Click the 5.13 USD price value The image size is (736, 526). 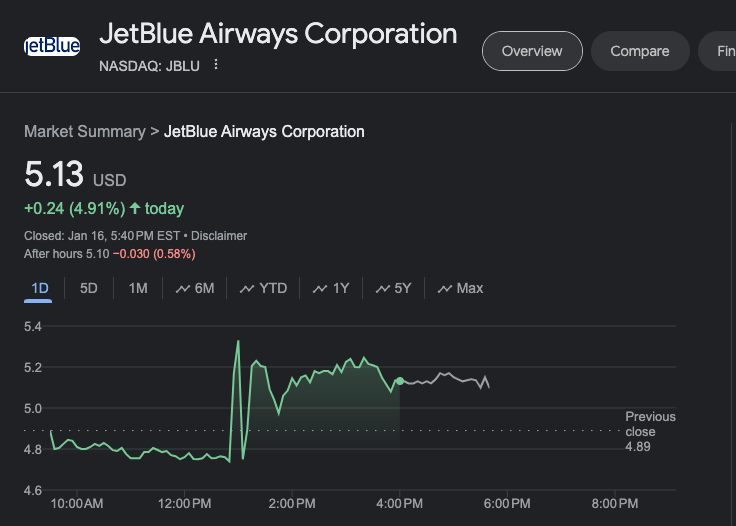coord(54,176)
